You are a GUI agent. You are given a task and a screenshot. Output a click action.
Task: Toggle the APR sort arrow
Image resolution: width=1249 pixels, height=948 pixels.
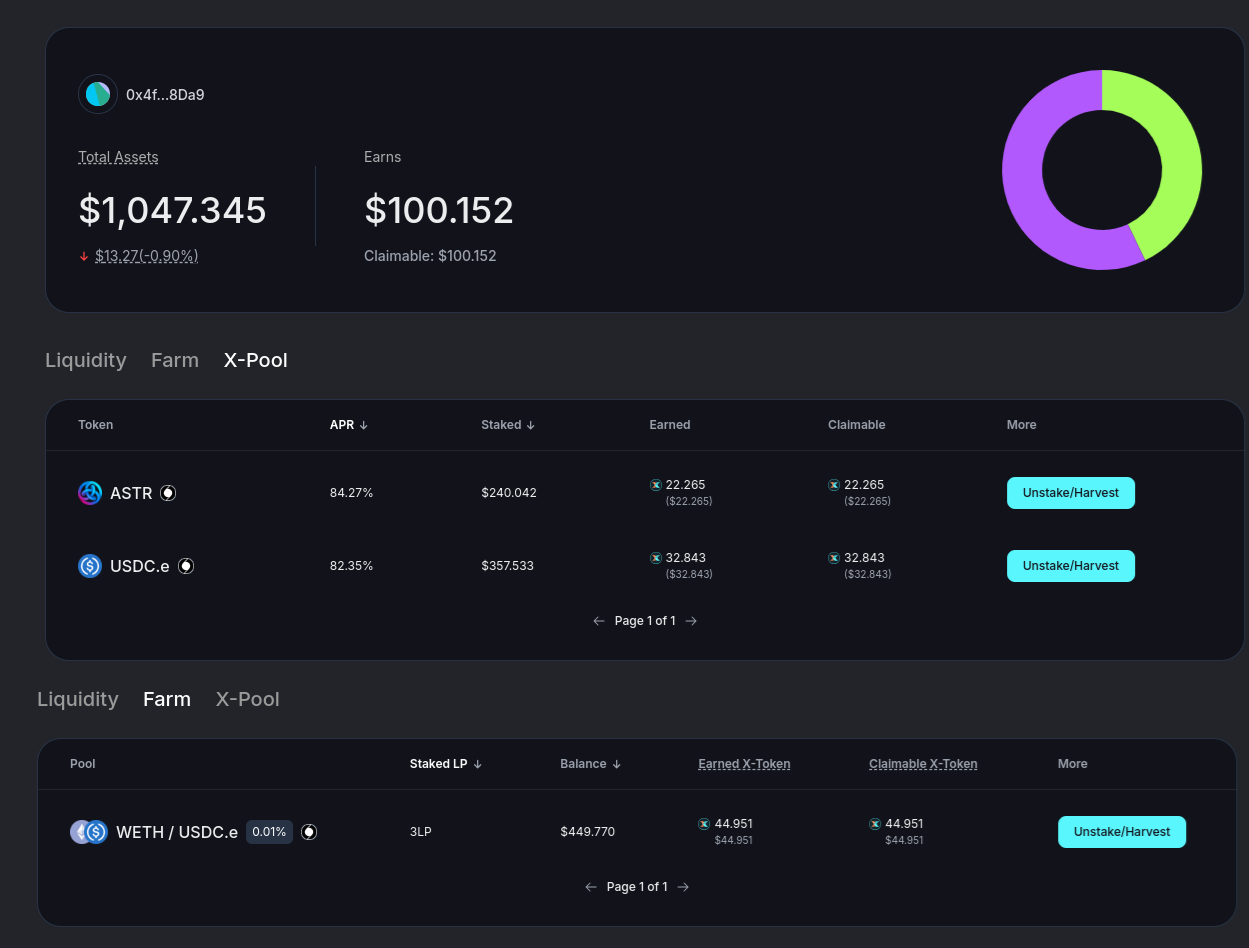click(x=364, y=424)
